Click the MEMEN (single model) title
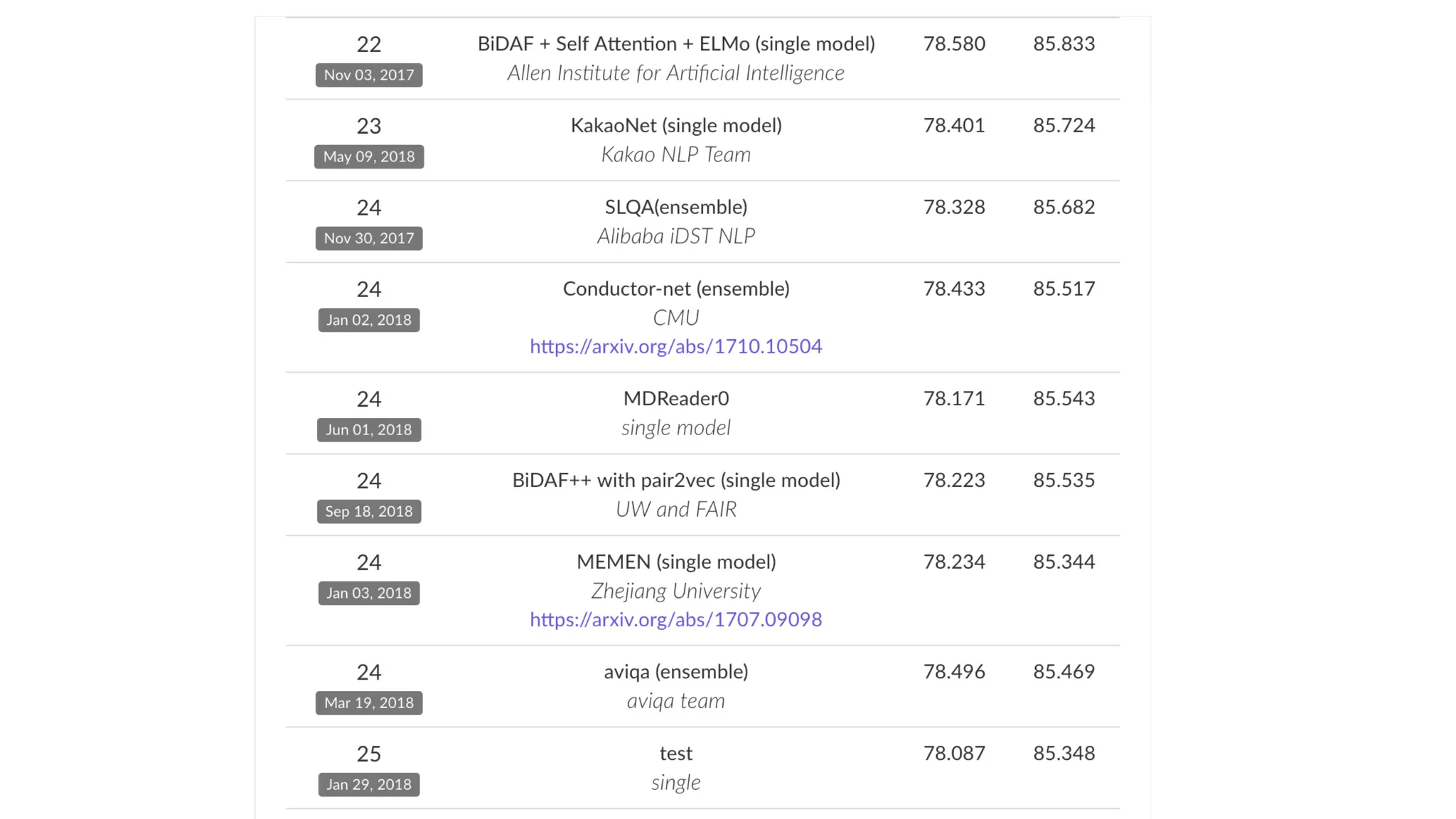Image resolution: width=1456 pixels, height=819 pixels. click(x=675, y=562)
